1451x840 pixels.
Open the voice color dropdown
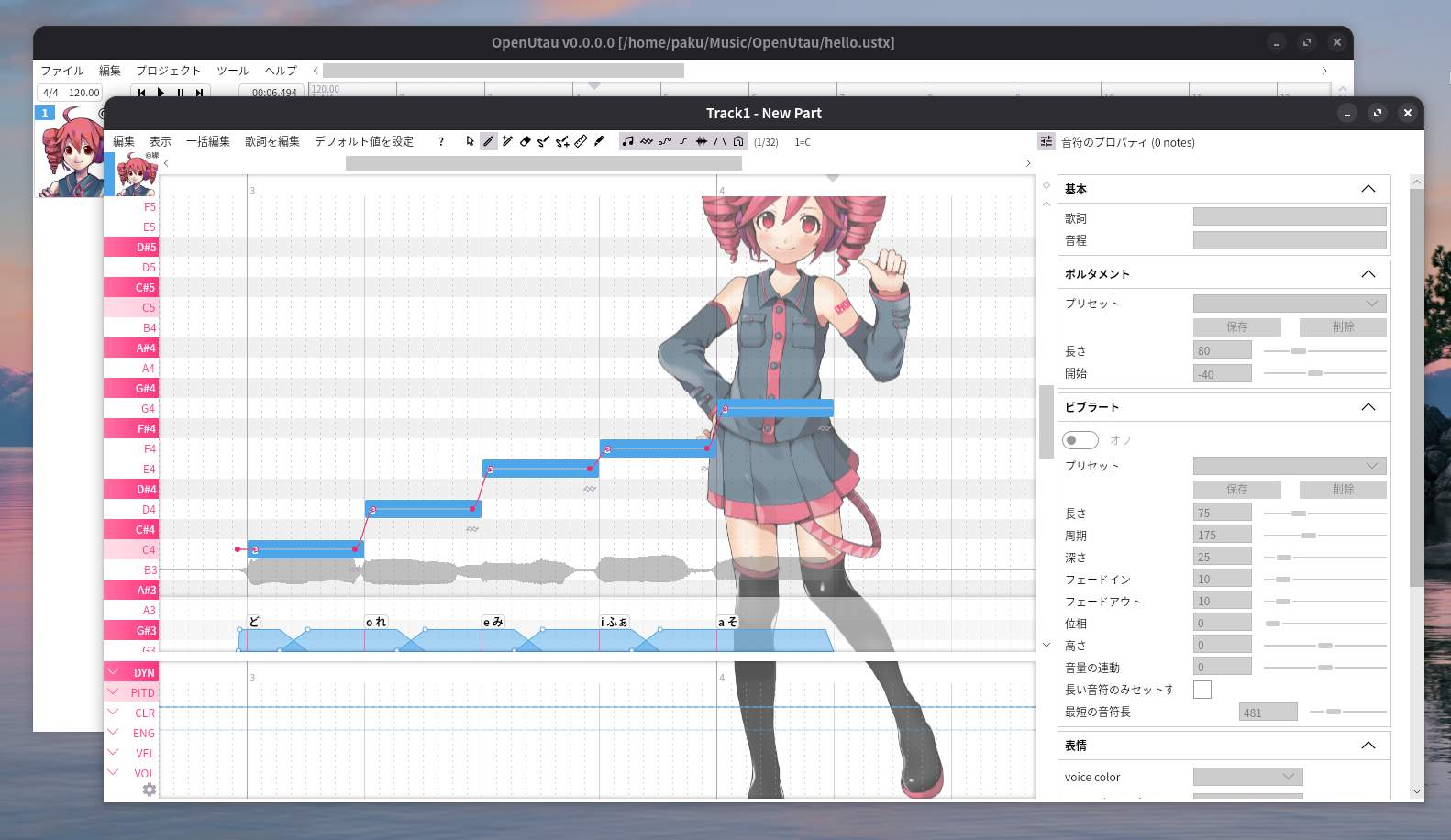pyautogui.click(x=1247, y=777)
